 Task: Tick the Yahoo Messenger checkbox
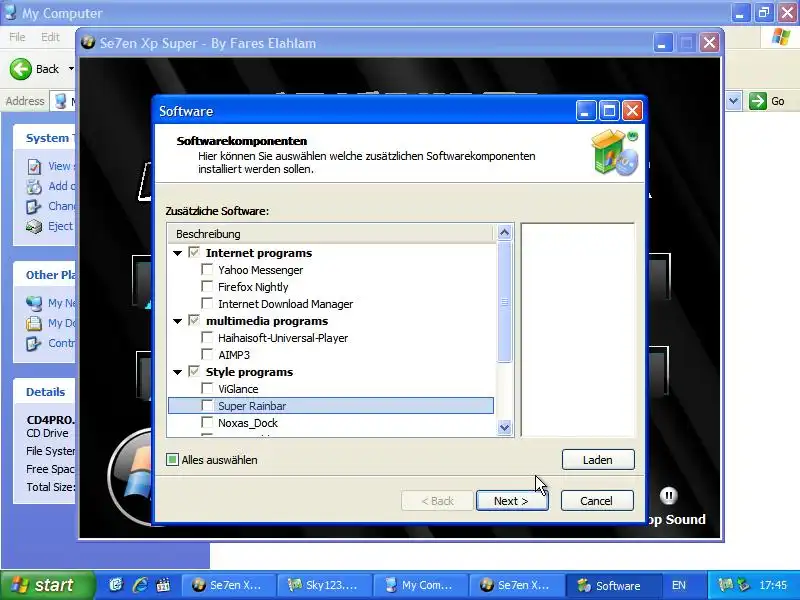(x=207, y=269)
